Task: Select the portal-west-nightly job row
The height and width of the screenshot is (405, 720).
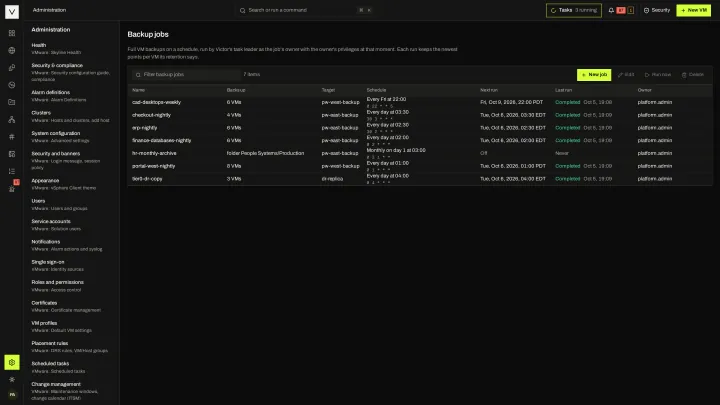Action: pyautogui.click(x=420, y=166)
